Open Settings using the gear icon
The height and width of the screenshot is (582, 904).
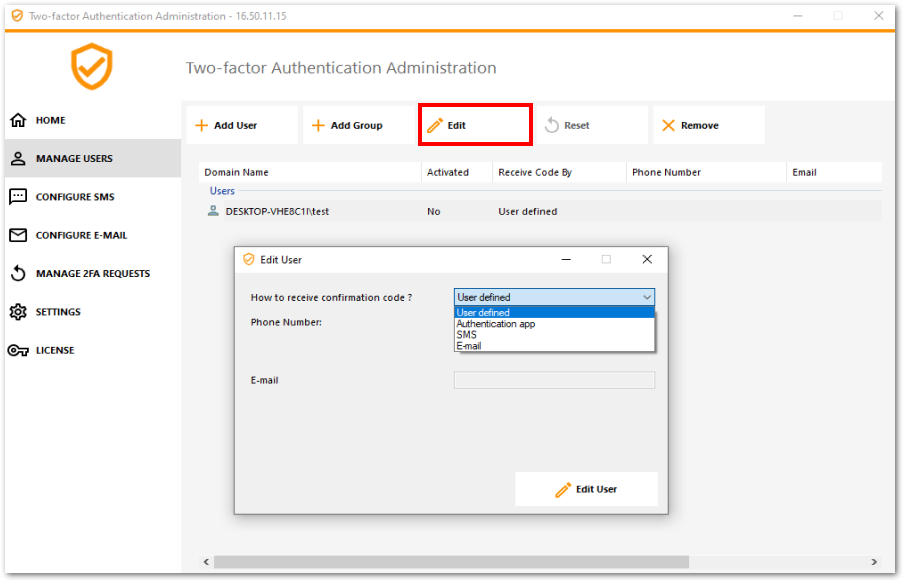click(19, 312)
